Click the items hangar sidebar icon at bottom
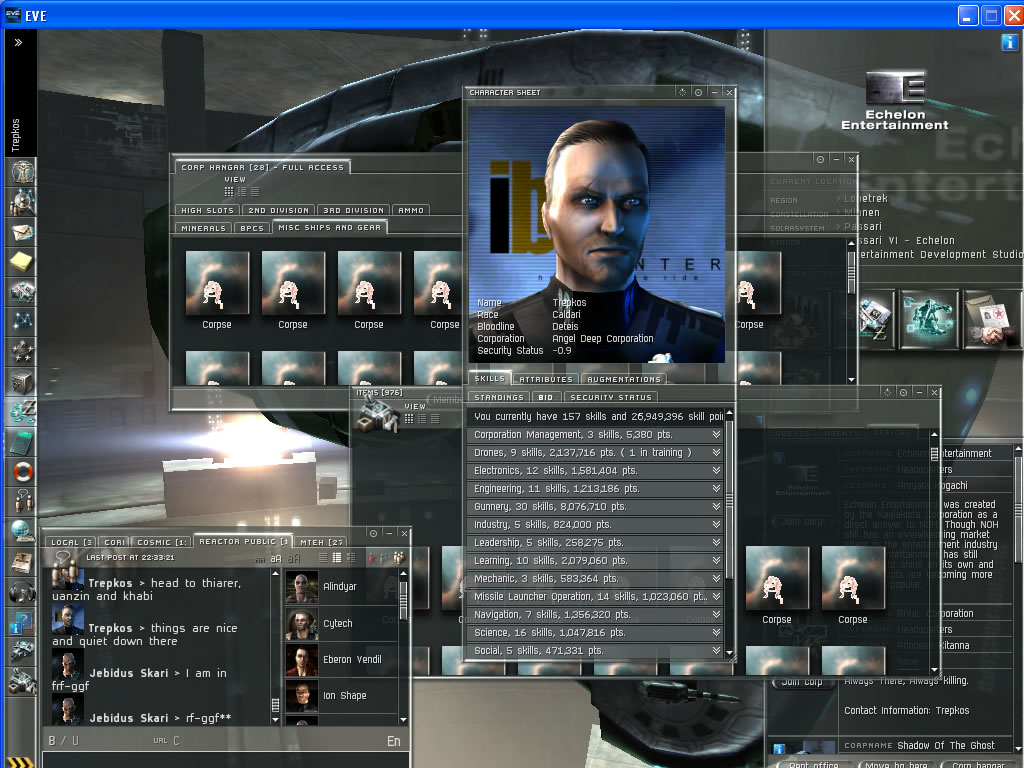This screenshot has height=768, width=1024. [x=22, y=681]
